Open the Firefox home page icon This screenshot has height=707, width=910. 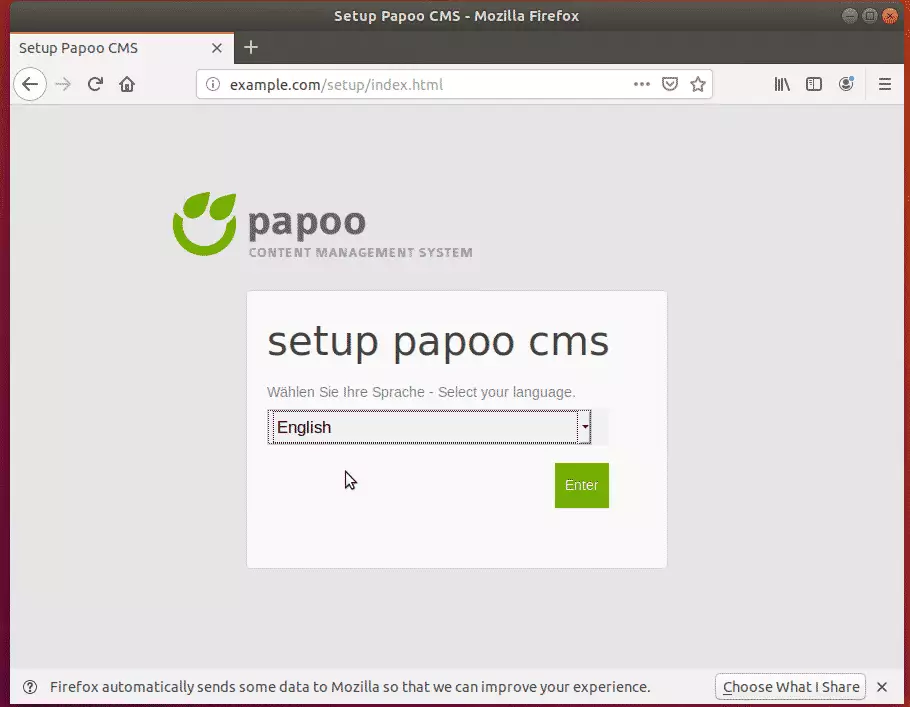pyautogui.click(x=127, y=85)
